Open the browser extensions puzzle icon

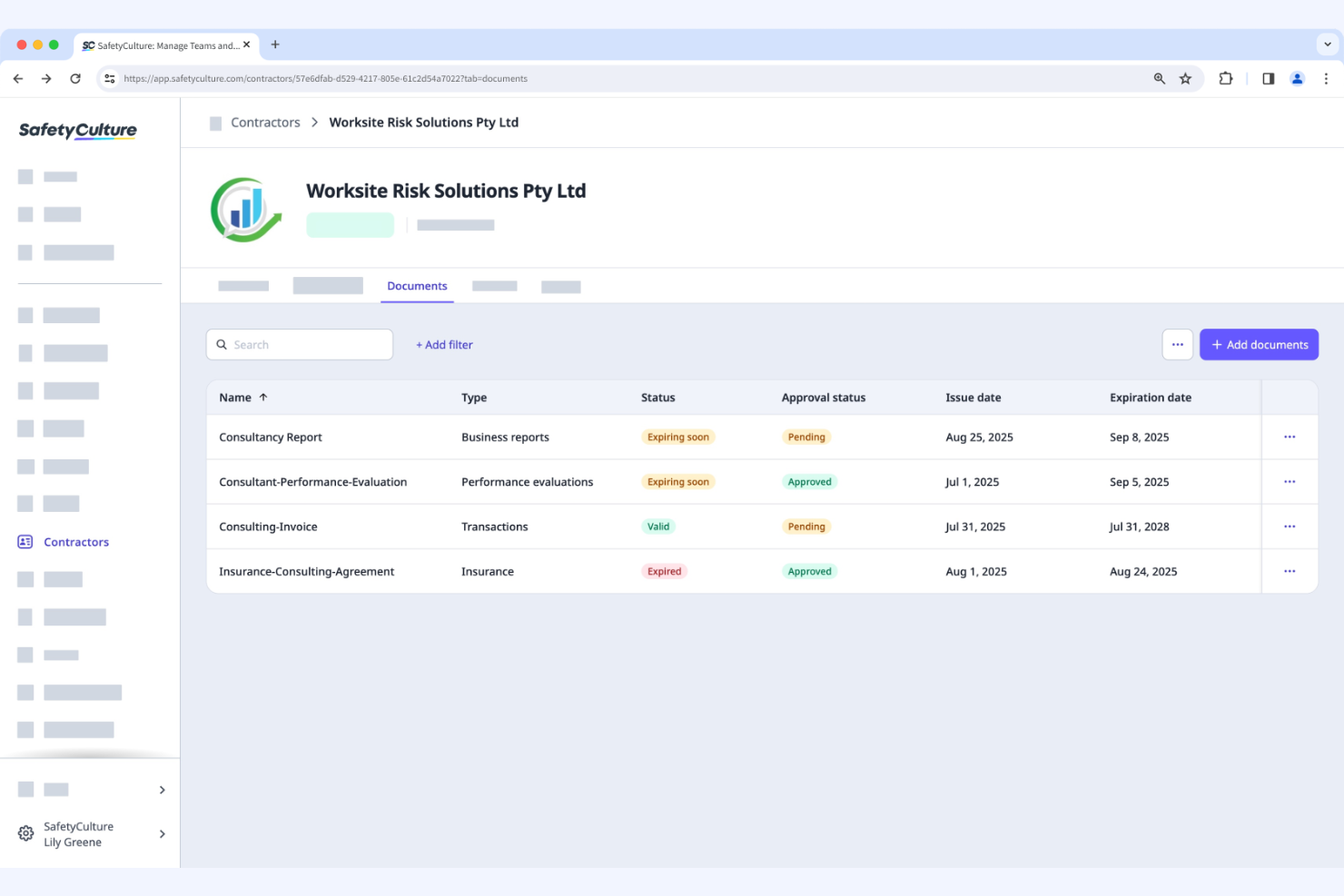coord(1226,78)
